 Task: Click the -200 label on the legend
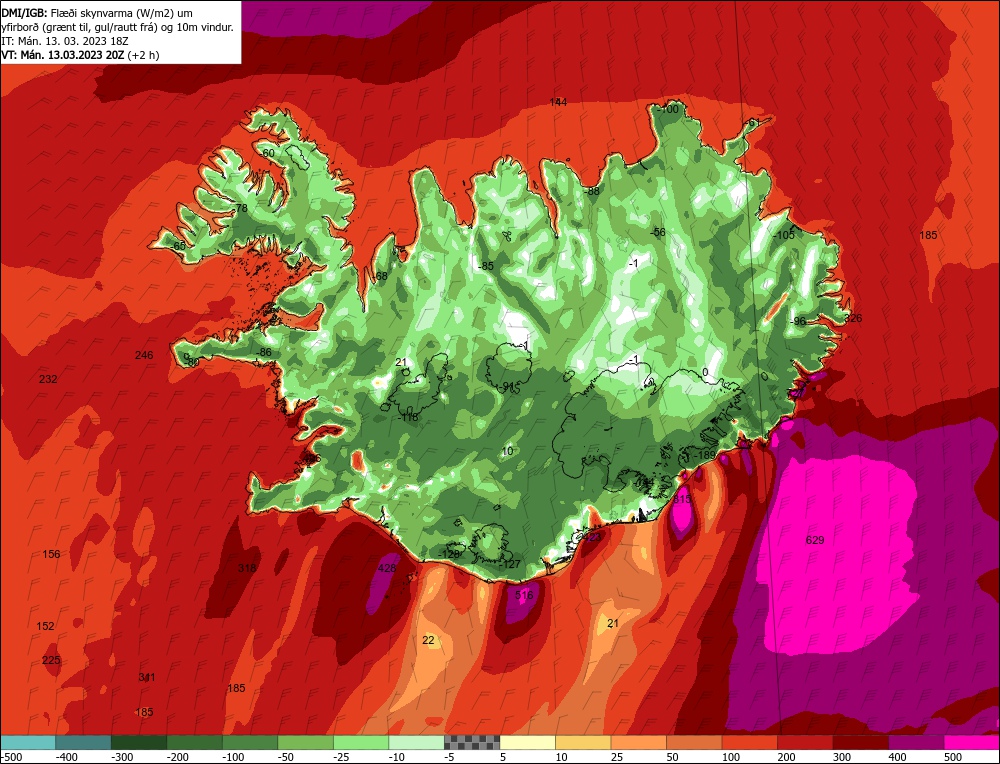click(x=178, y=757)
